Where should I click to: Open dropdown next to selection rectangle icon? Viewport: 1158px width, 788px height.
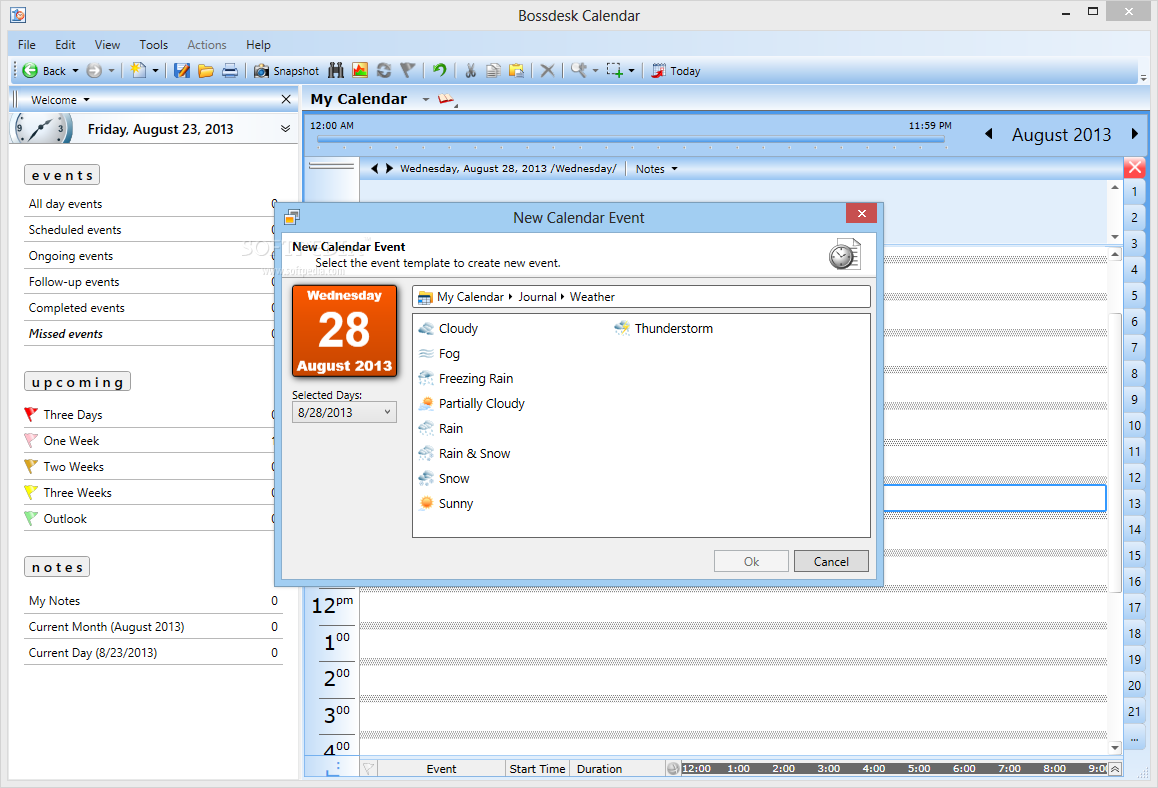631,71
